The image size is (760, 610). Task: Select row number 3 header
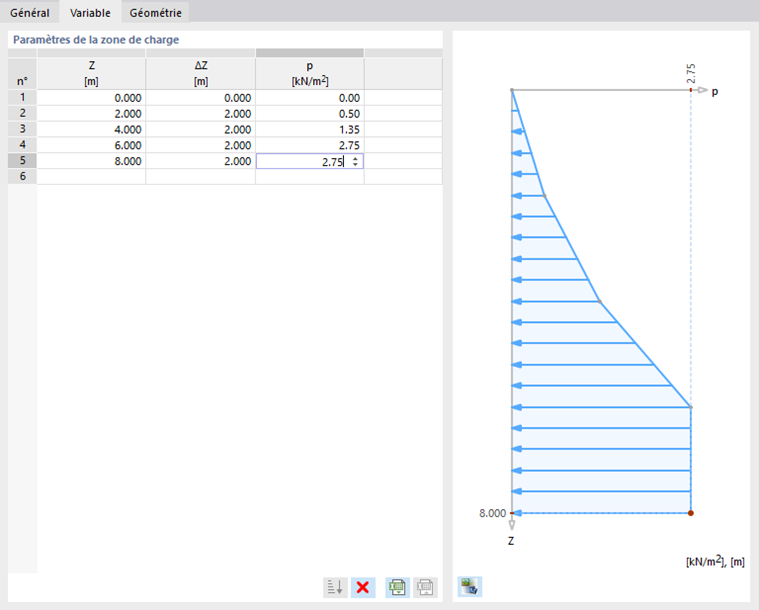click(x=22, y=129)
